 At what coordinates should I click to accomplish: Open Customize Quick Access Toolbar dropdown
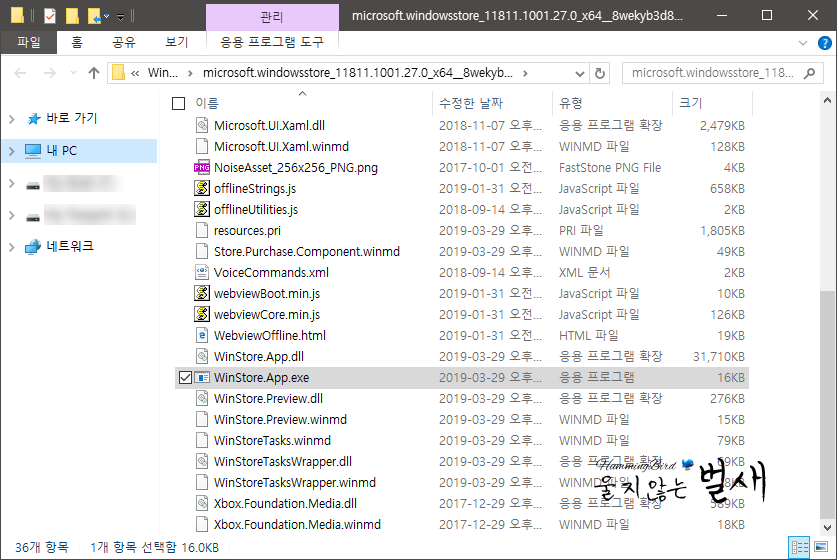tap(121, 17)
